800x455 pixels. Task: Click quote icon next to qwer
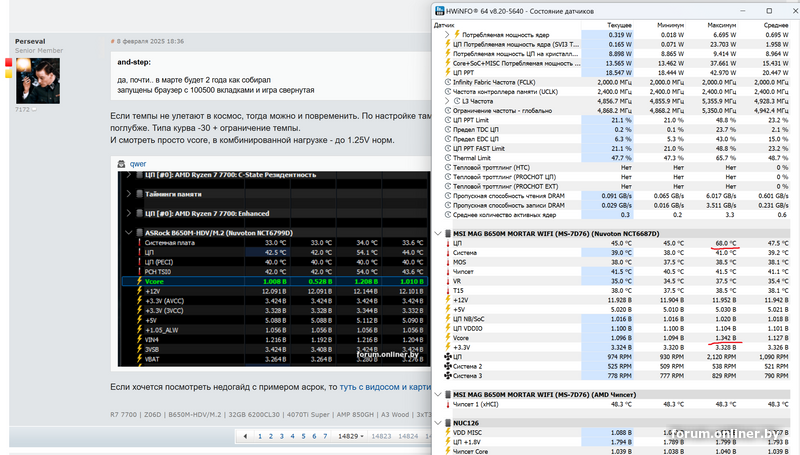pos(121,164)
